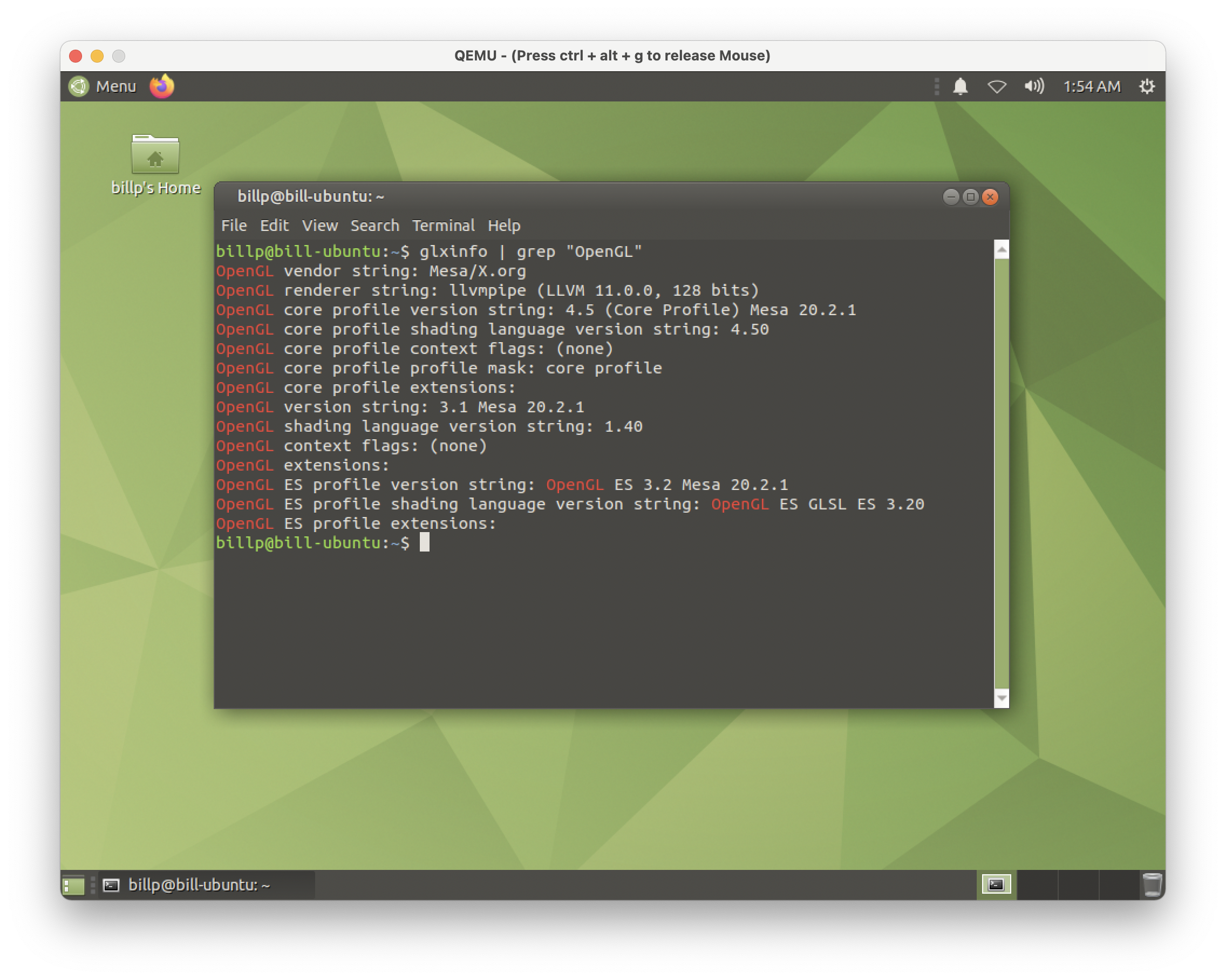Open the terminal View menu
The image size is (1226, 980).
pos(319,226)
